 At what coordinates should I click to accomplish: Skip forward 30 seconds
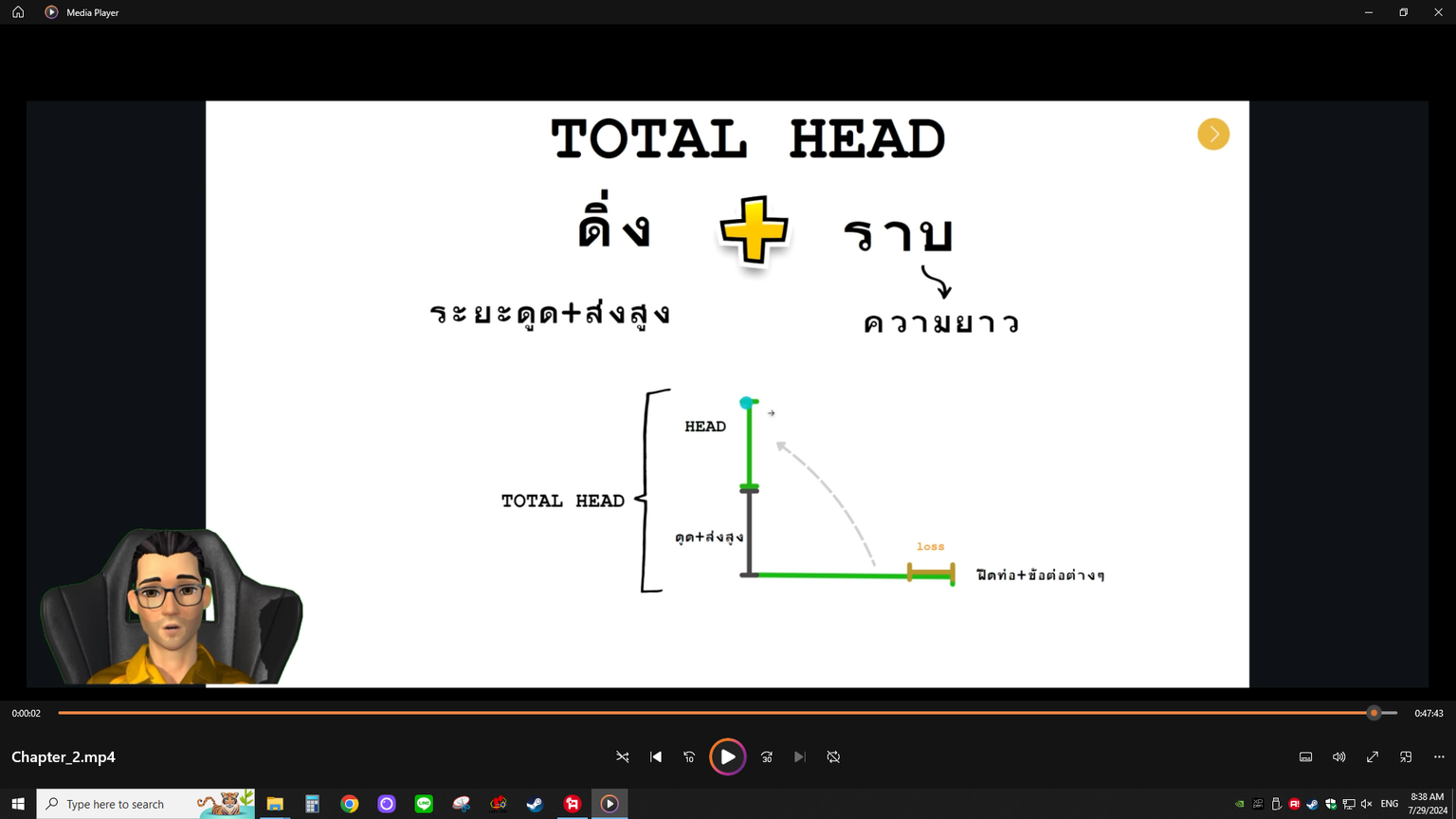point(767,757)
